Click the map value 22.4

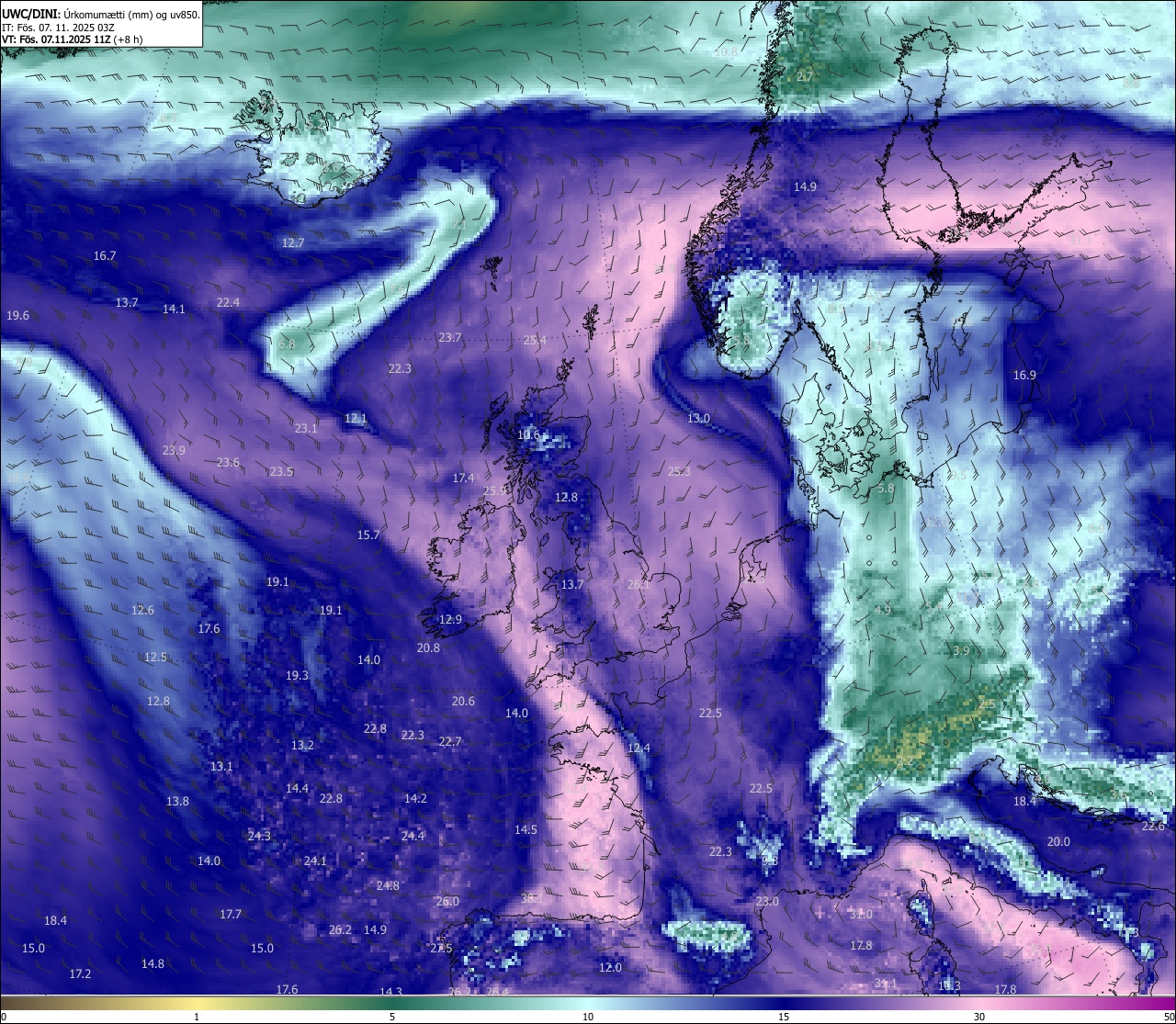[x=228, y=302]
